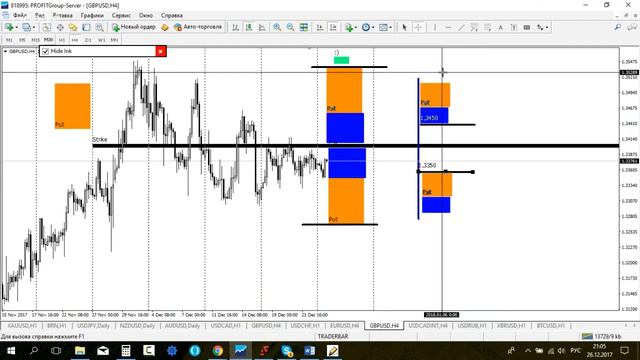Switch chart to line chart type
Viewport: 640px width, 360px height.
(x=262, y=27)
